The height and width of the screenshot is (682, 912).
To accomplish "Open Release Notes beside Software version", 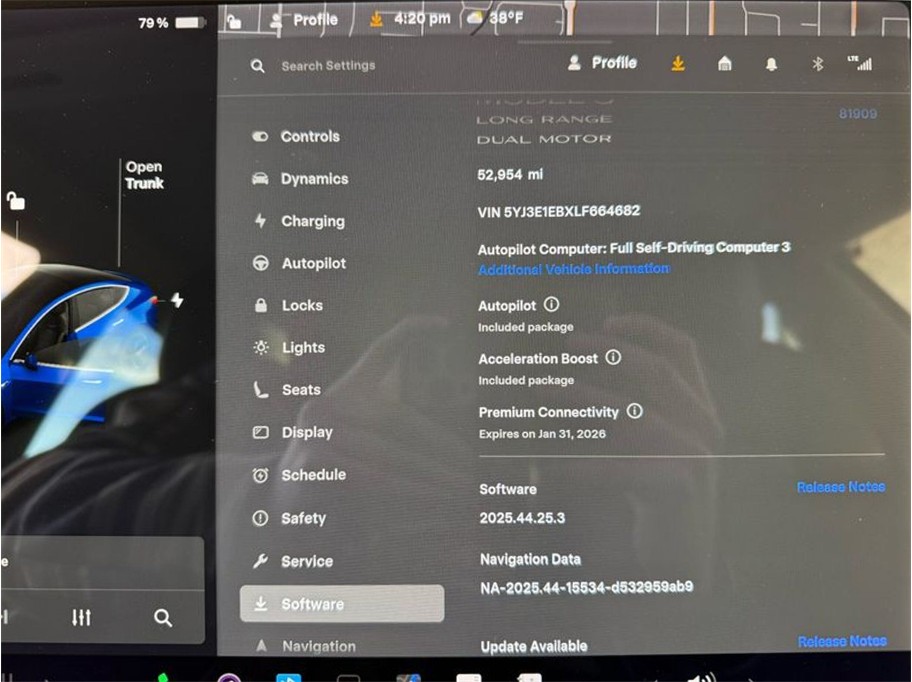I will [x=840, y=487].
